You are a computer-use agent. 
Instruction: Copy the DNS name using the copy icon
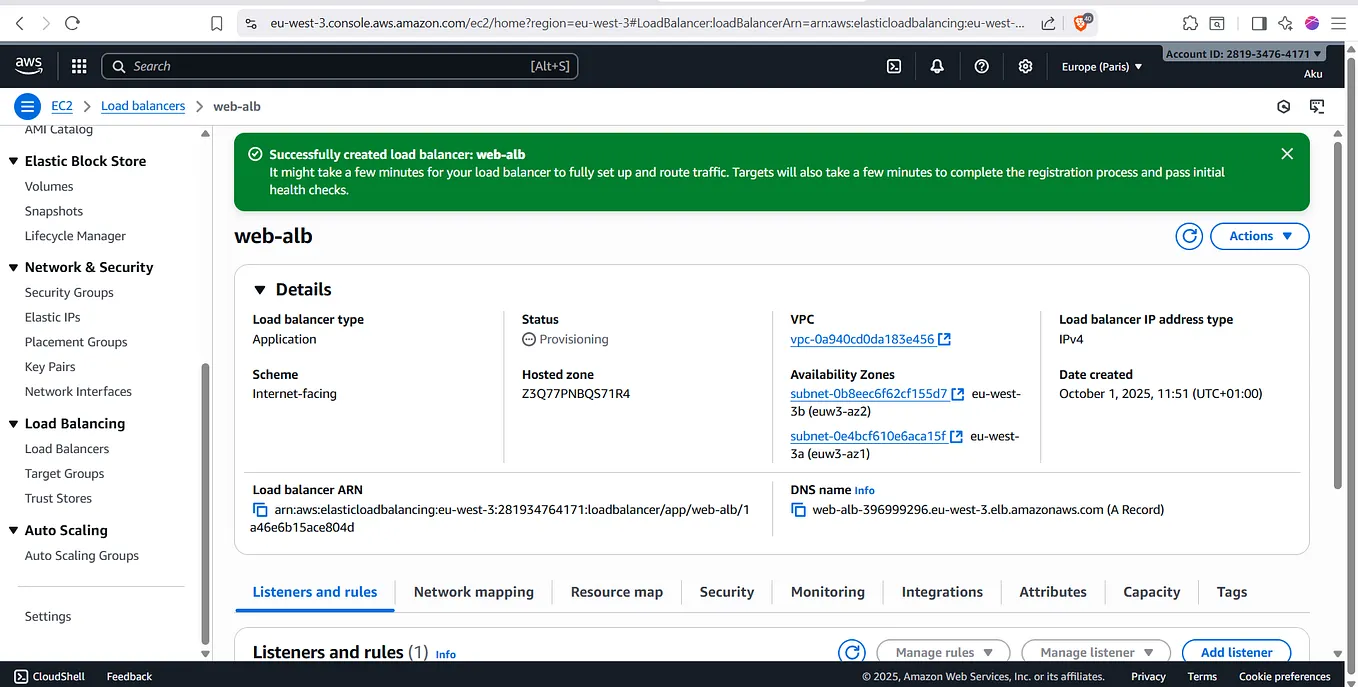click(x=797, y=509)
